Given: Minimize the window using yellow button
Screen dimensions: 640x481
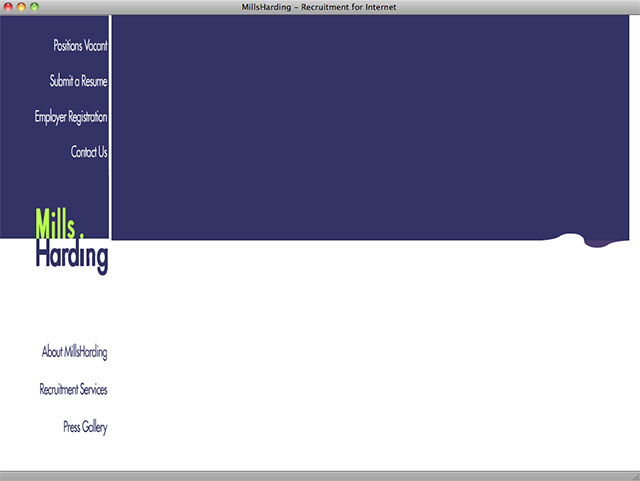Looking at the screenshot, I should click(21, 7).
